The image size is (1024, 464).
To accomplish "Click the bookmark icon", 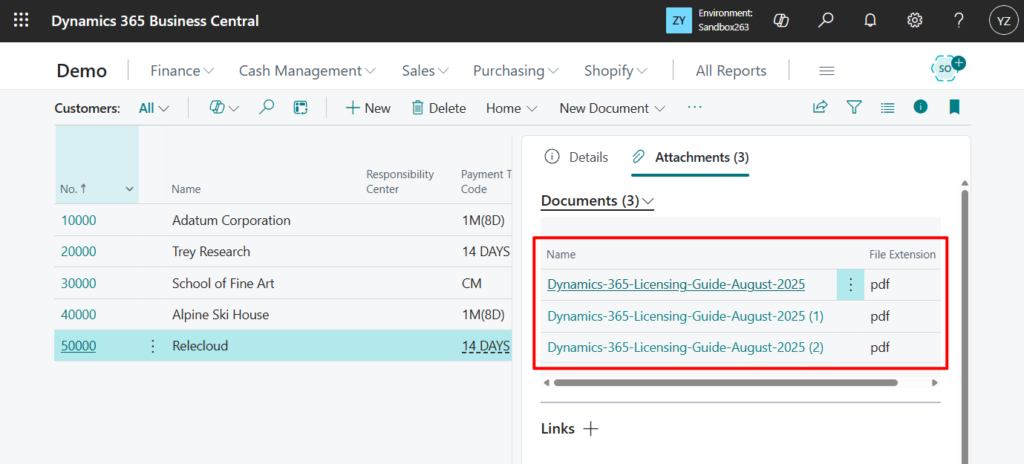I will pos(954,107).
